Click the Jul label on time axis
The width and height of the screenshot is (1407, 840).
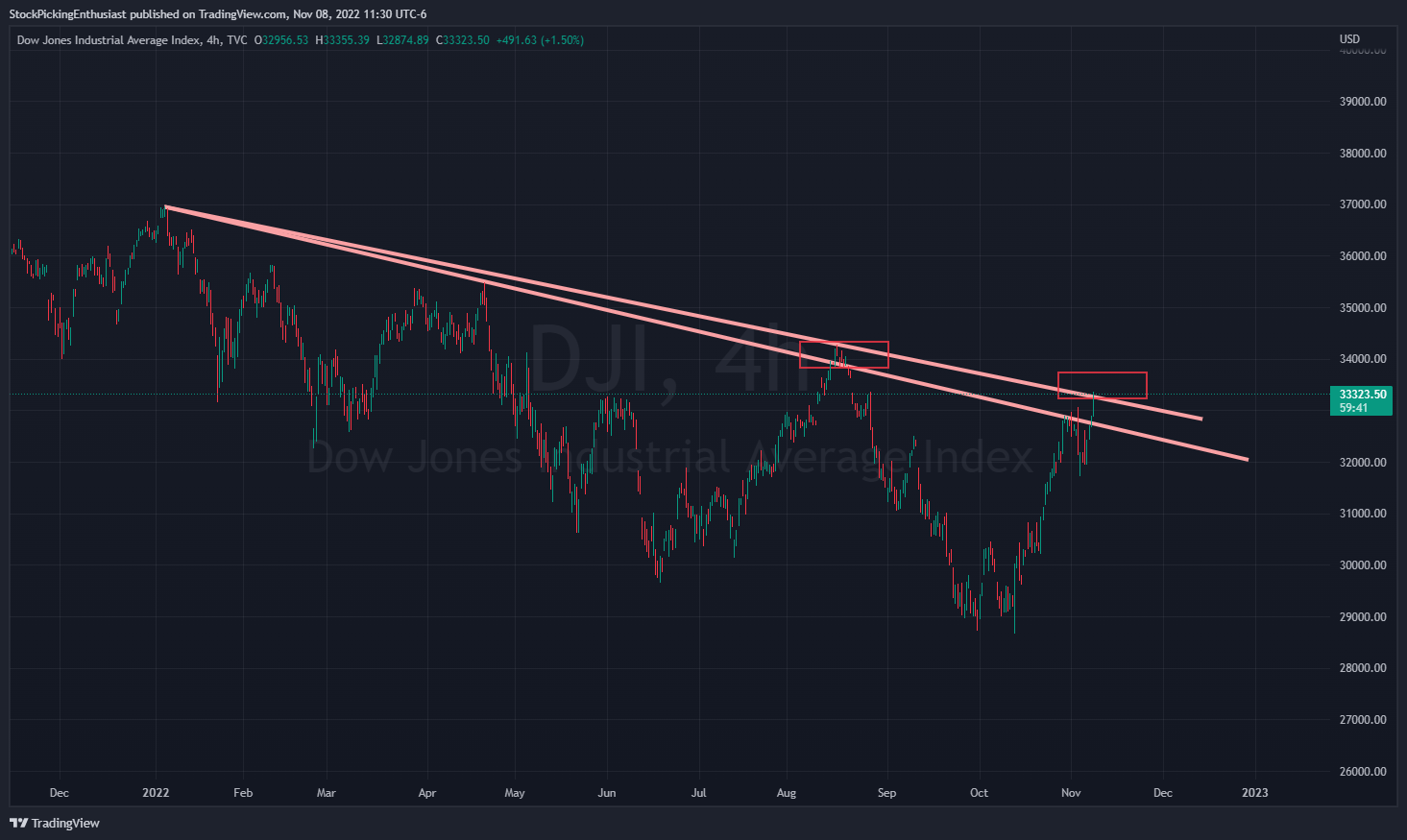pos(699,793)
